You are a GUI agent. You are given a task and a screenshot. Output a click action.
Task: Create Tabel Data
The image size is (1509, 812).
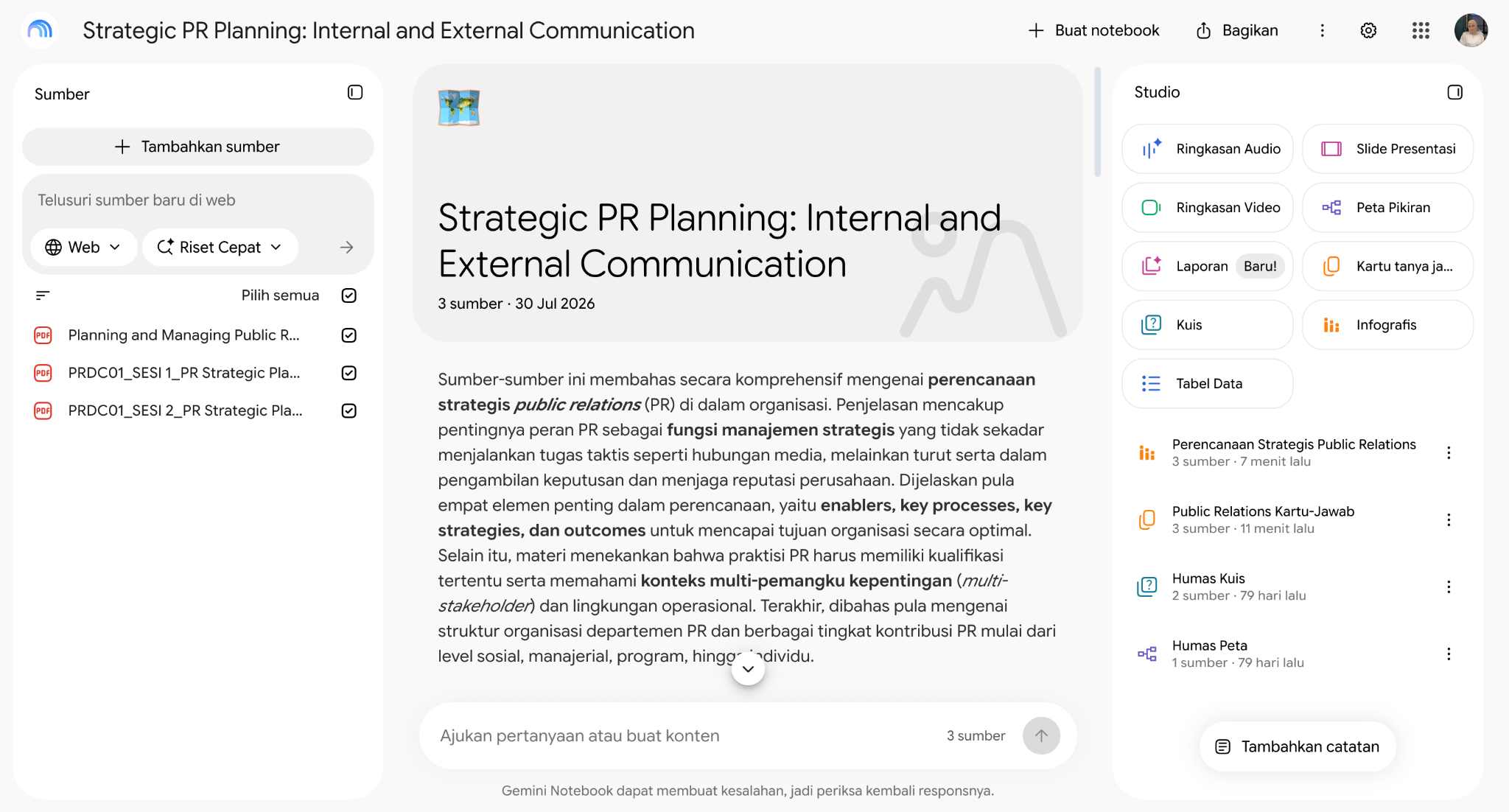point(1207,383)
